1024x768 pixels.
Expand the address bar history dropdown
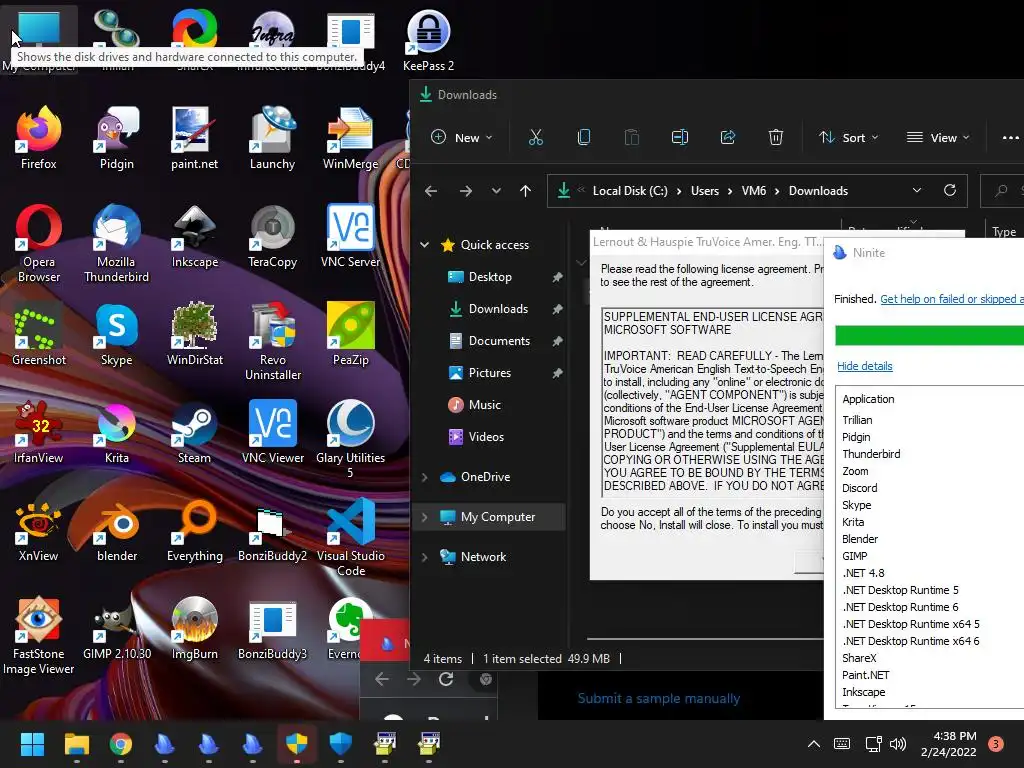tap(917, 190)
